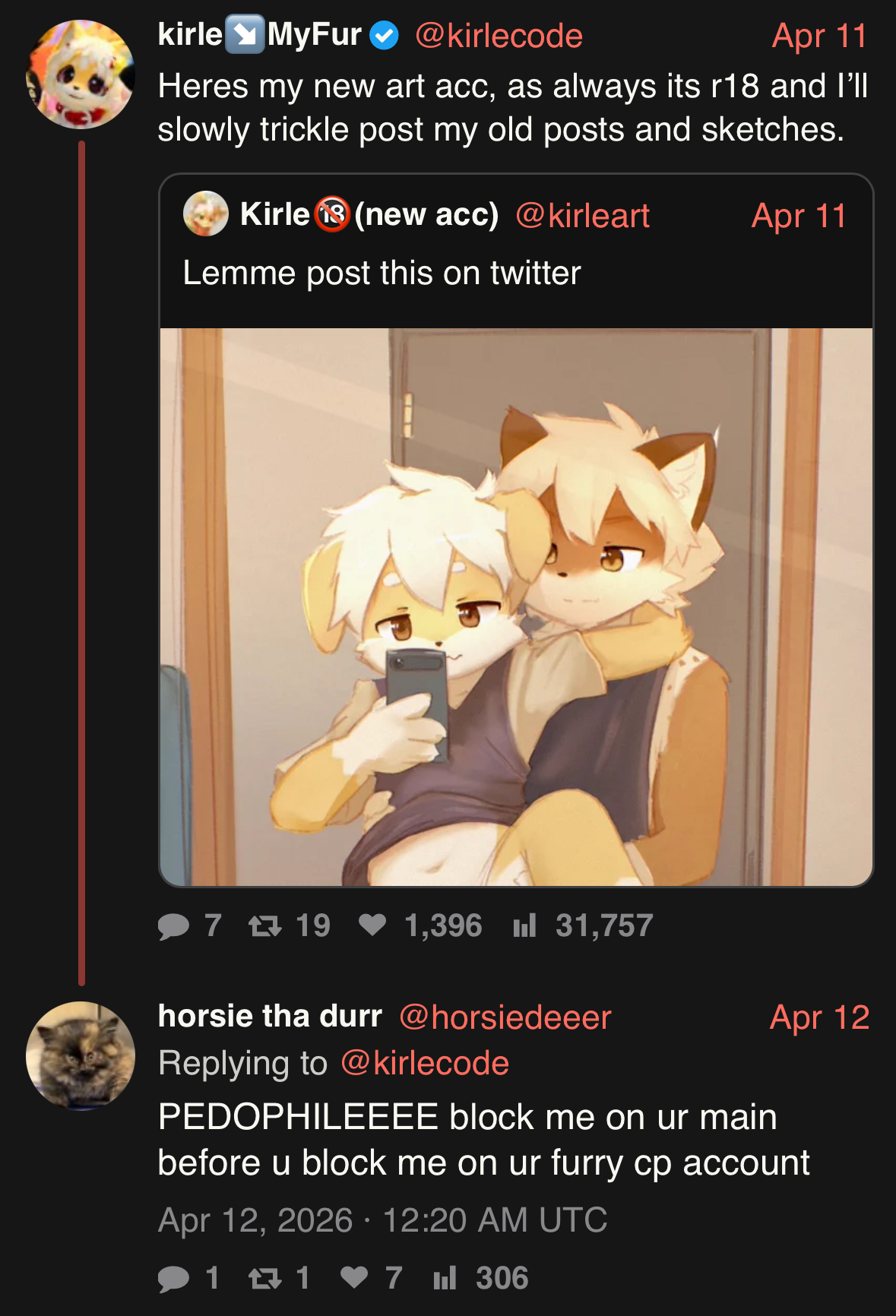Click the verified badge next to MyFur

click(x=384, y=35)
